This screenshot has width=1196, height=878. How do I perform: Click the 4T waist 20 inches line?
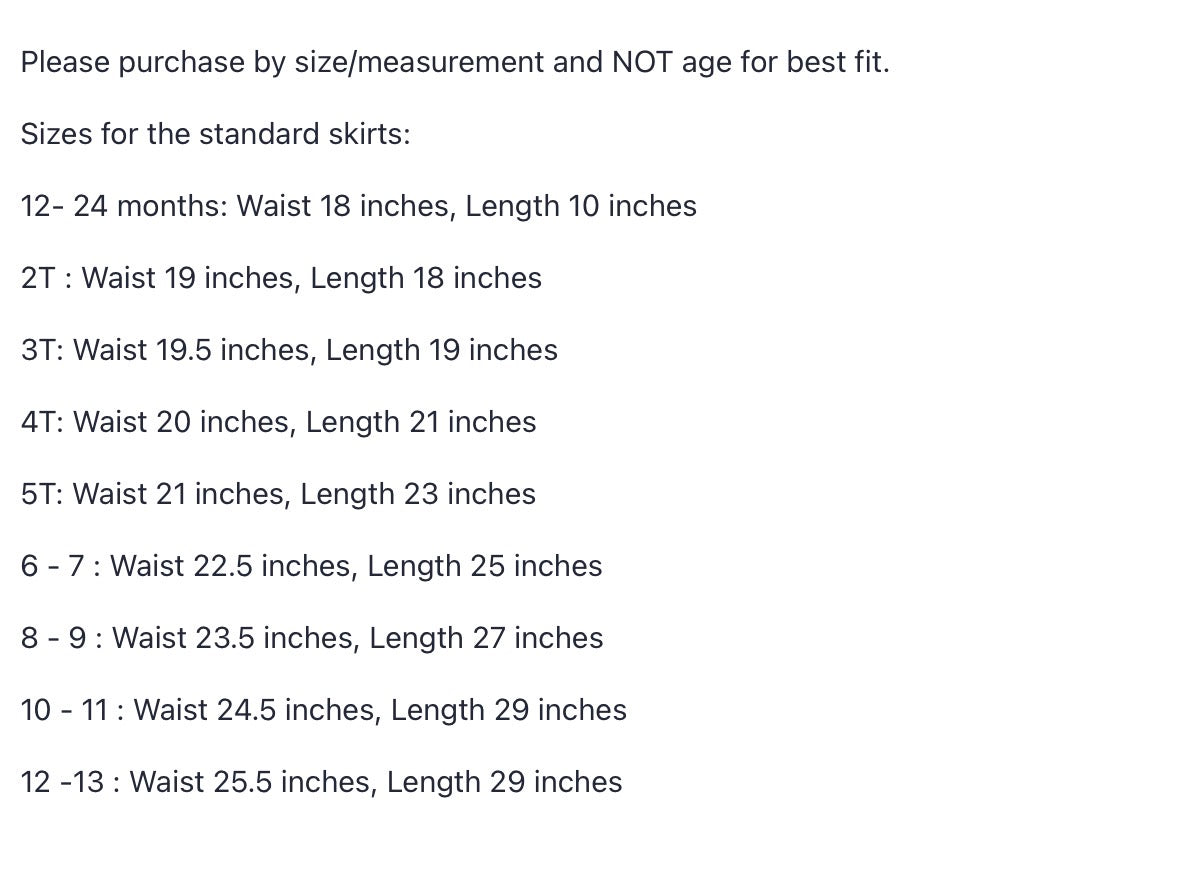[278, 423]
